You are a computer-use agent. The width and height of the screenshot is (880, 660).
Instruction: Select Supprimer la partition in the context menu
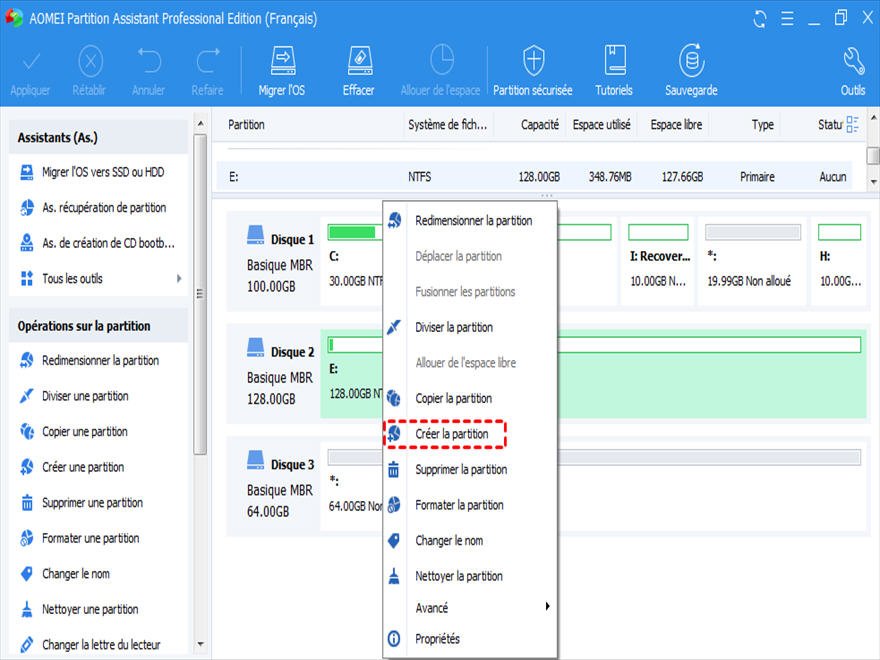[470, 469]
